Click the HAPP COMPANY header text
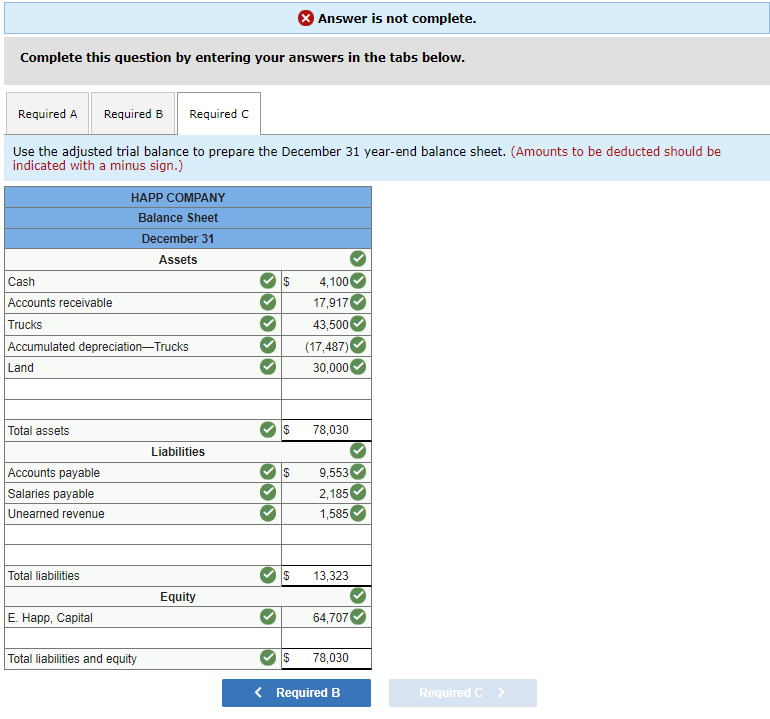The height and width of the screenshot is (719, 770). (x=178, y=197)
